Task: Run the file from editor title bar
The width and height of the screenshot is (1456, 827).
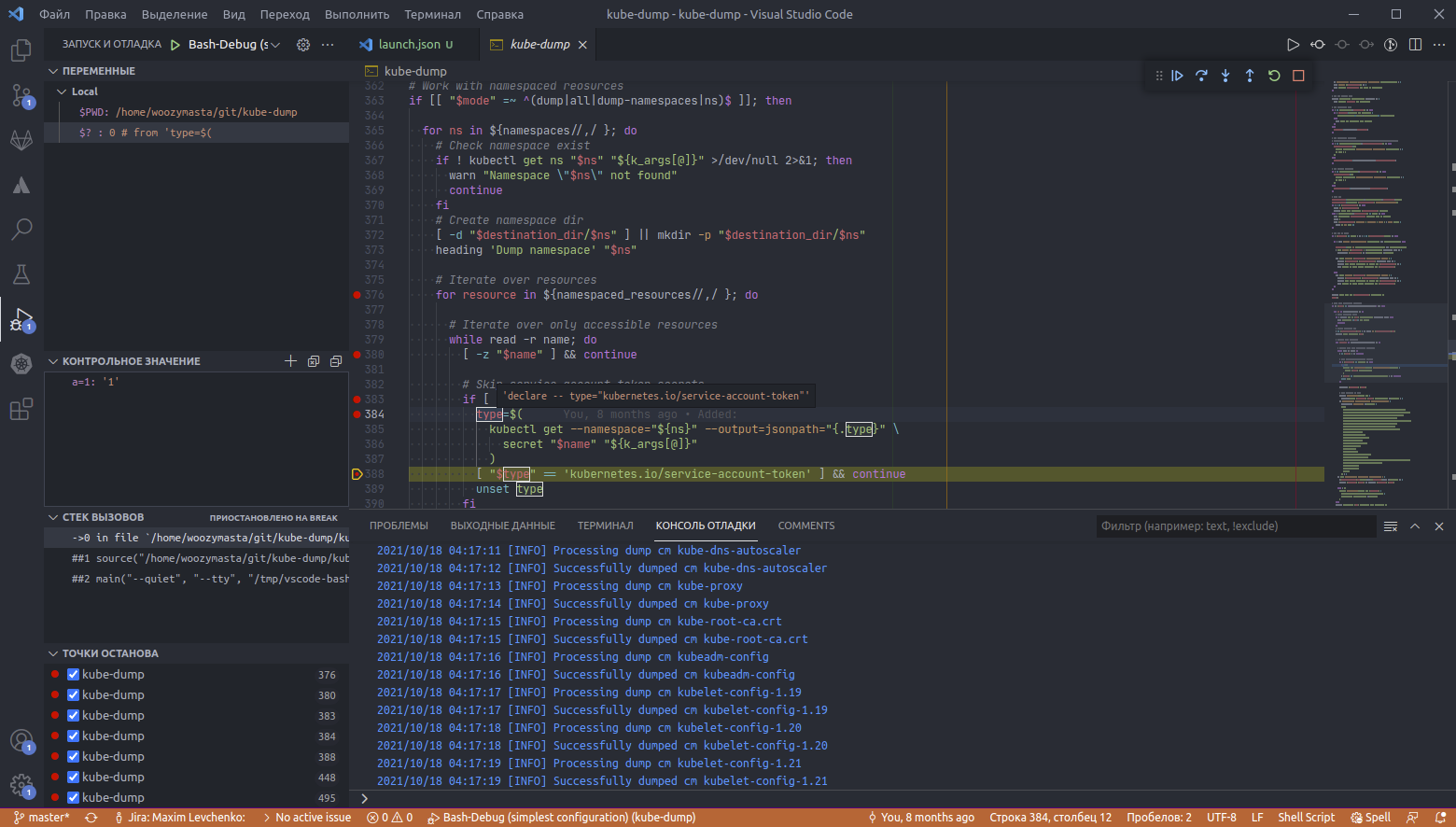Action: [x=1293, y=44]
